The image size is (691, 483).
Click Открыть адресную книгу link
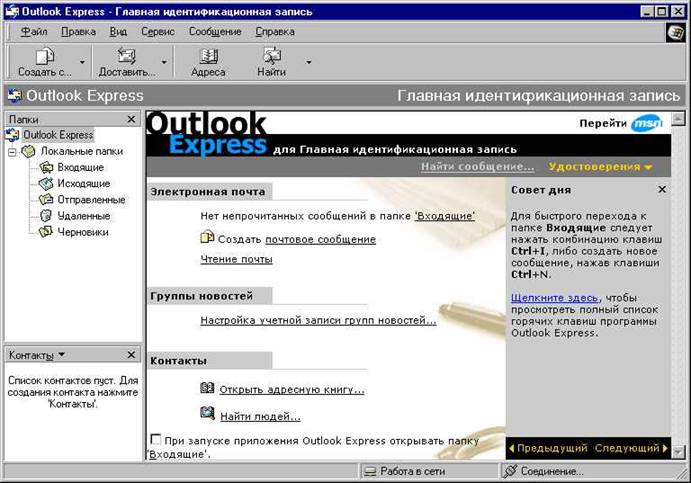[292, 390]
